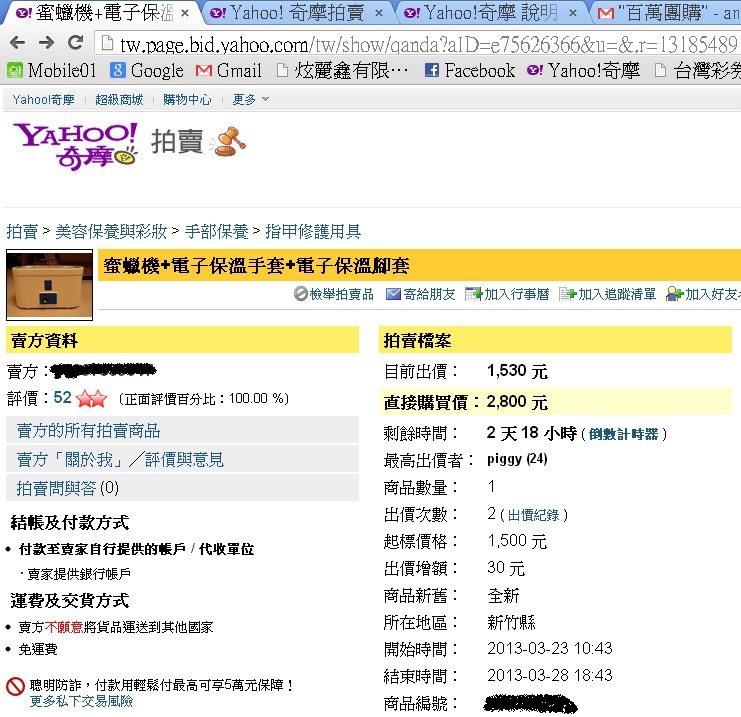Screen dimensions: 741x717
Task: Click 寄給朋友 envelope link
Action: [x=420, y=294]
